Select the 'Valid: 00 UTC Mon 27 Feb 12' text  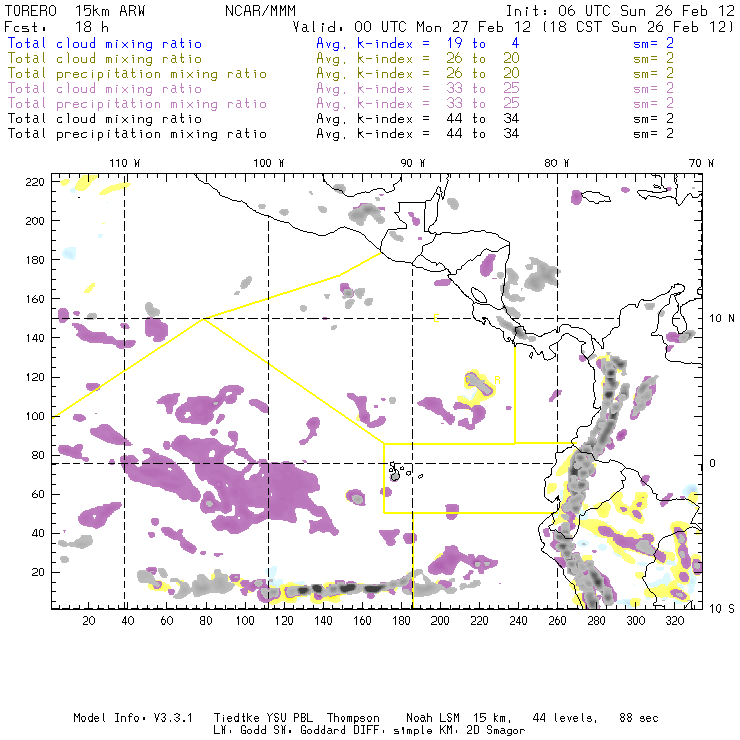pyautogui.click(x=412, y=26)
